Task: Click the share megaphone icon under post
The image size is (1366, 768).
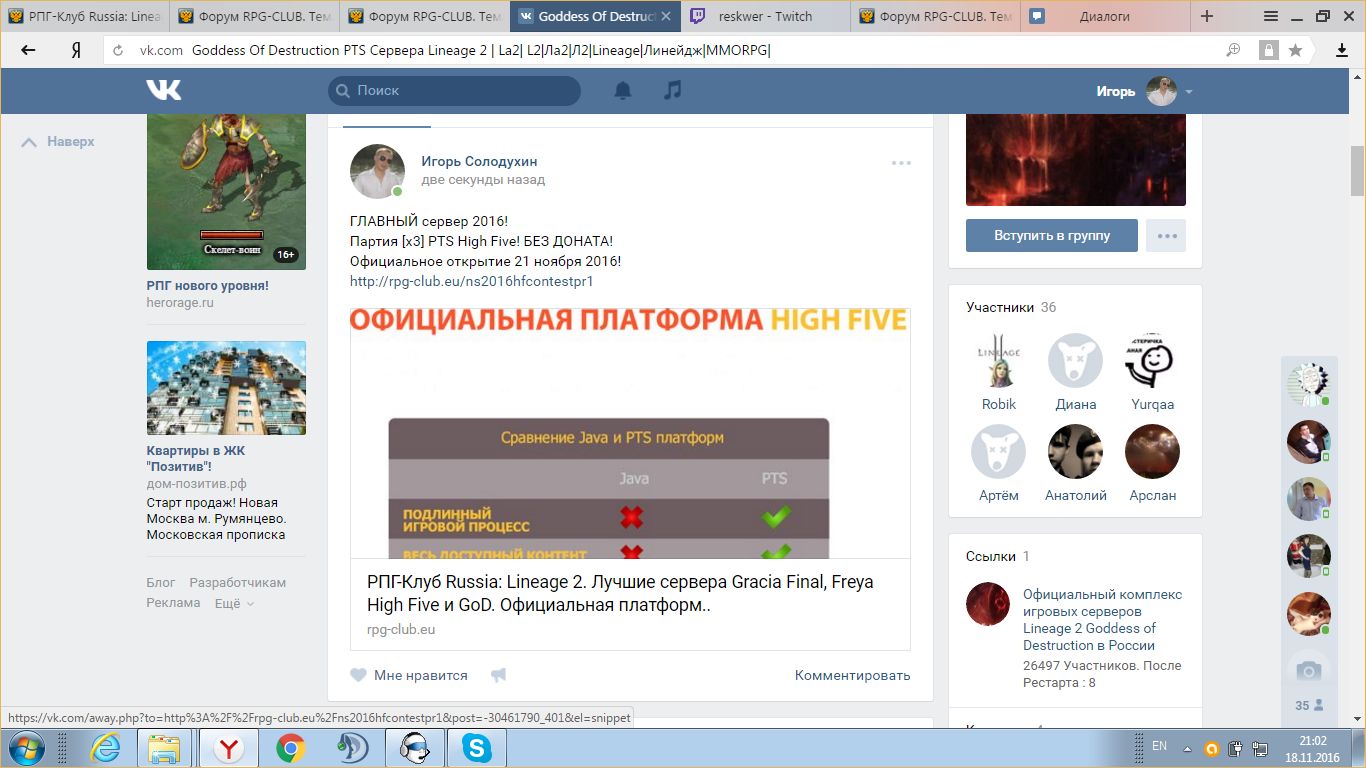Action: [x=498, y=675]
